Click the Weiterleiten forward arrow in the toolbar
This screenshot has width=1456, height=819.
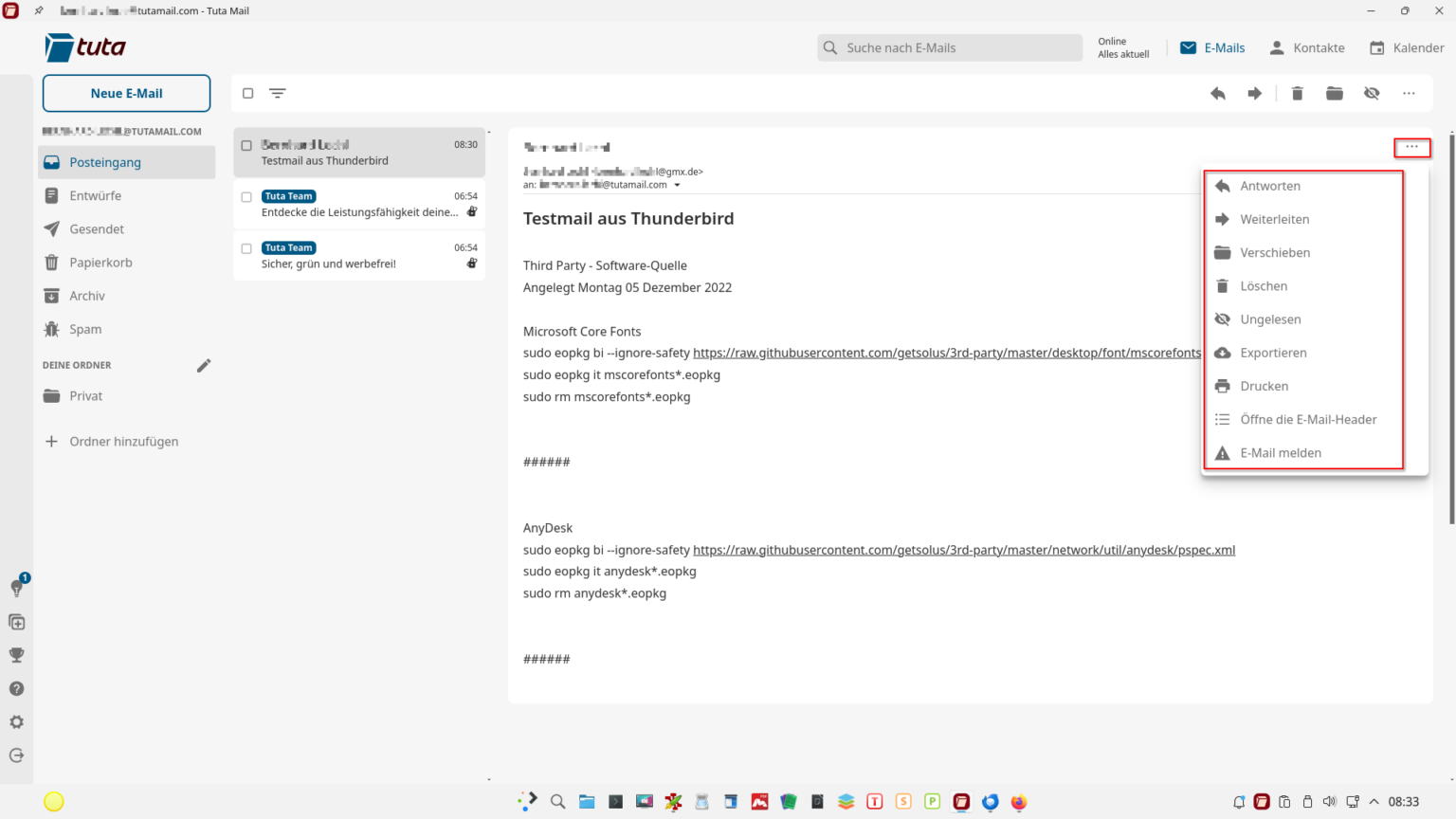1255,93
